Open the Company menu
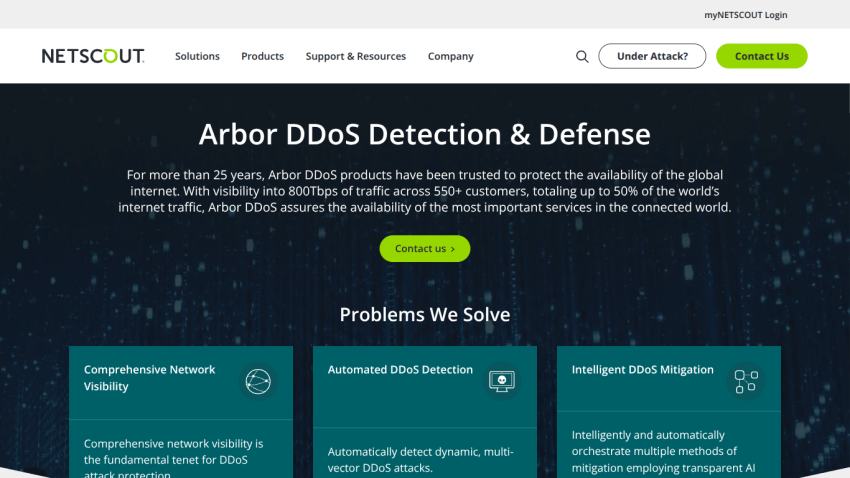The width and height of the screenshot is (850, 478). coord(450,56)
